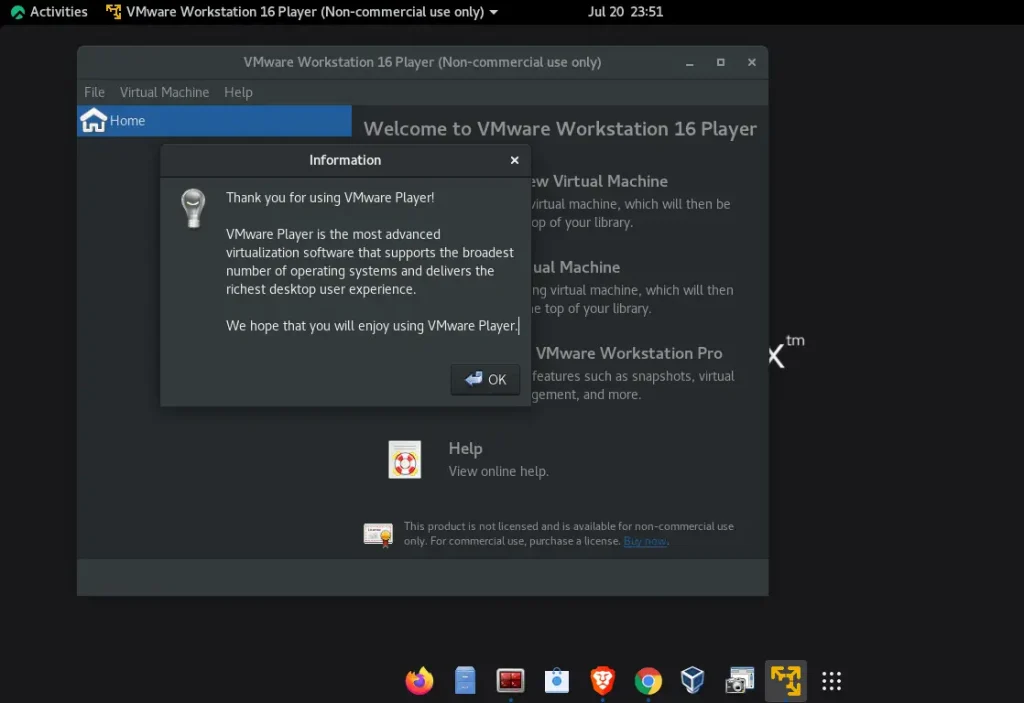The height and width of the screenshot is (703, 1024).
Task: Click the Activities corner button
Action: pos(48,12)
